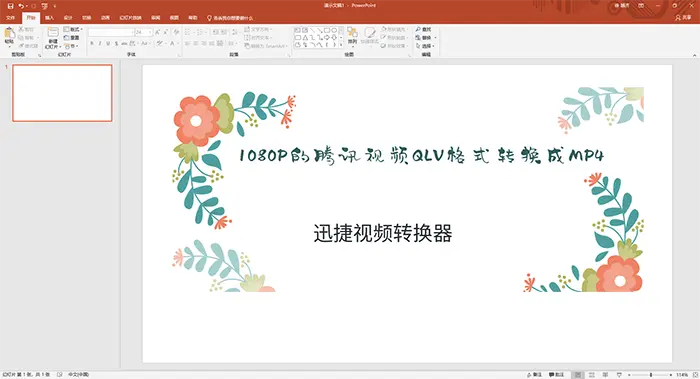This screenshot has width=700, height=379.
Task: Click the Share button
Action: coord(683,18)
